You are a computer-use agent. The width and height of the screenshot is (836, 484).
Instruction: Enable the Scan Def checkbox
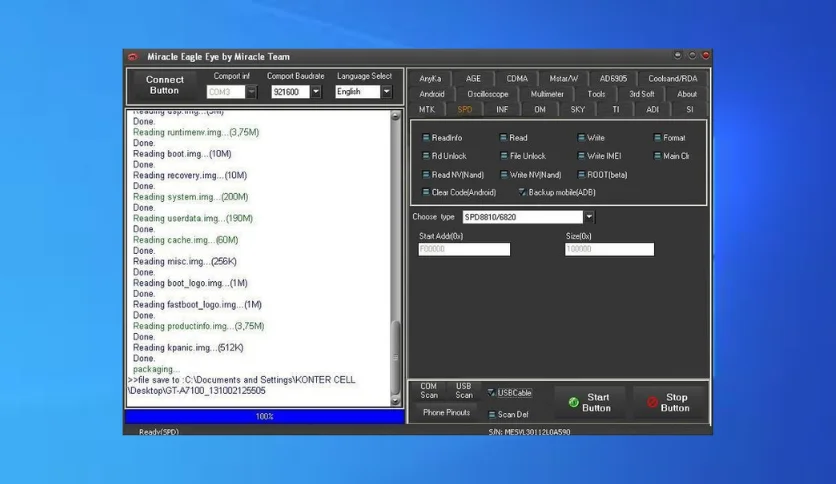[x=492, y=414]
